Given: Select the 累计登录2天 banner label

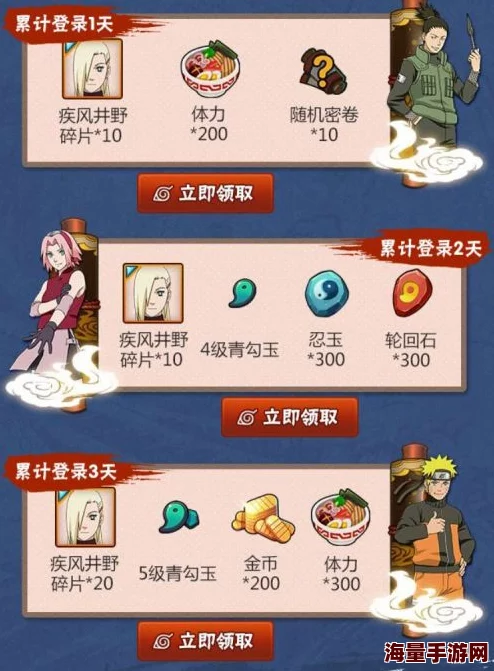Looking at the screenshot, I should [430, 248].
